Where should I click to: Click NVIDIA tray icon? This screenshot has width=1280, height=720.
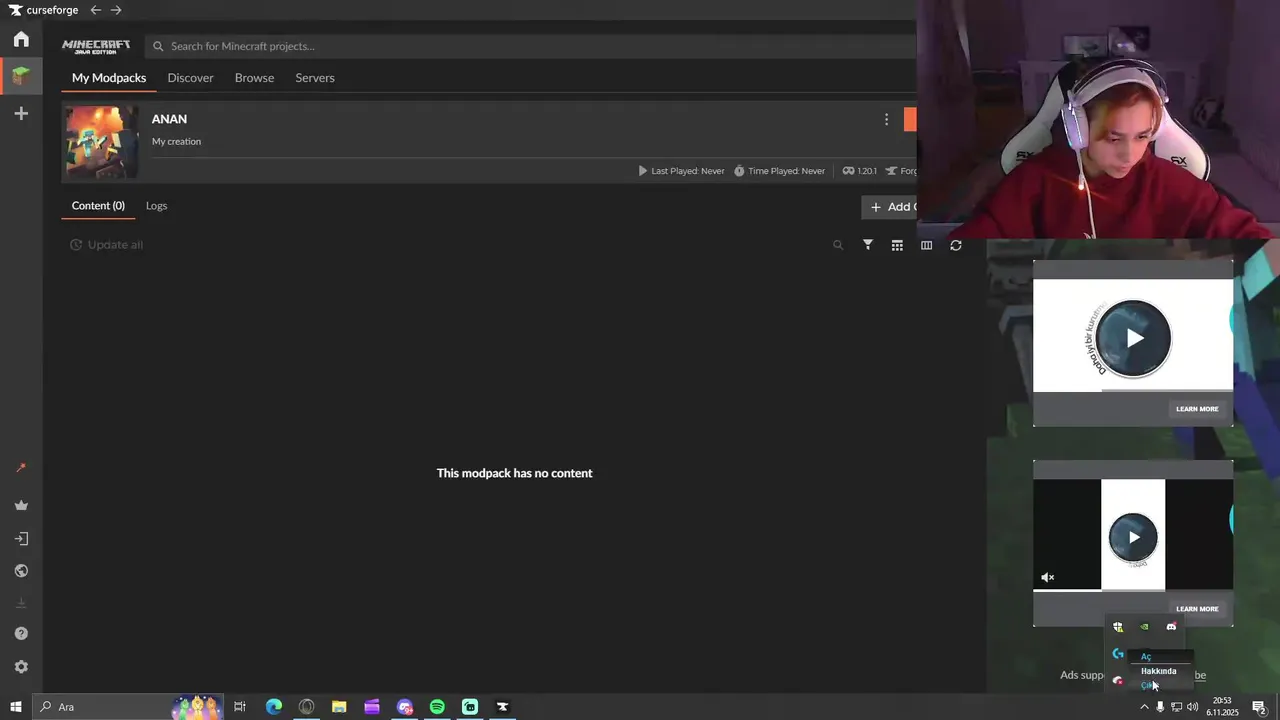tap(1145, 628)
